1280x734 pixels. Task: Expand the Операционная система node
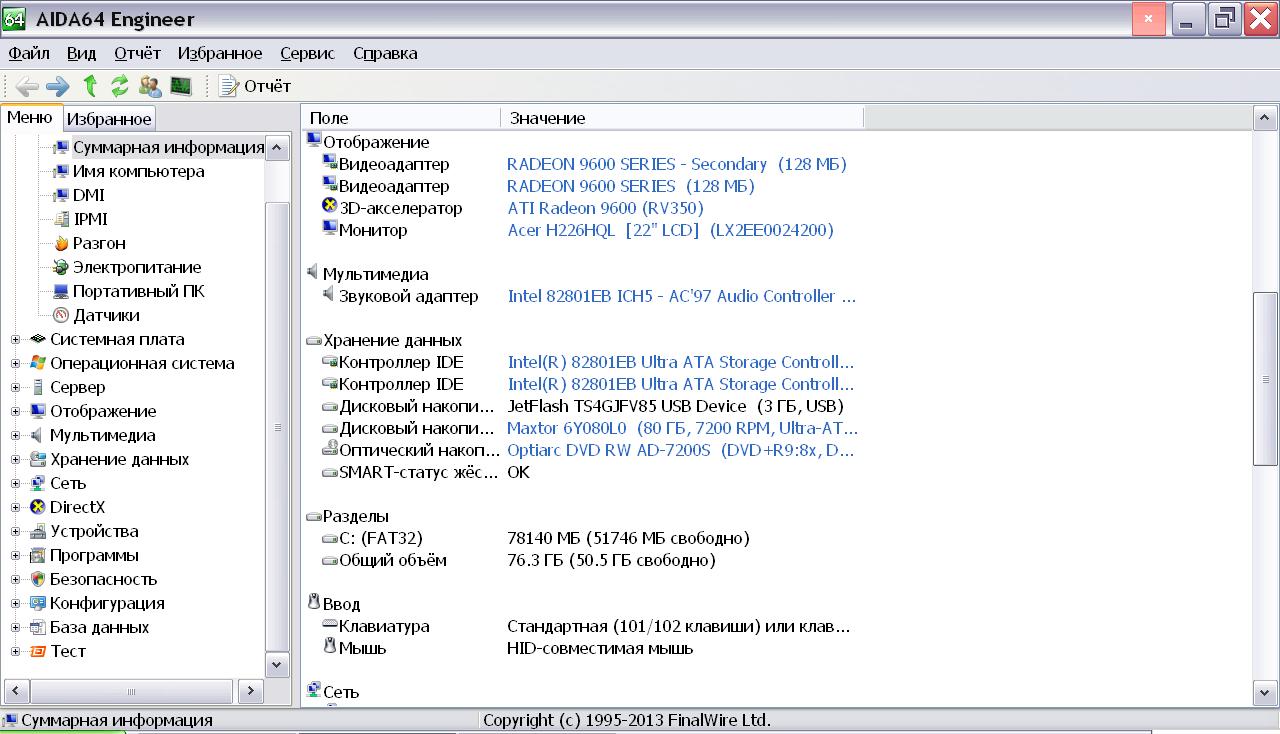pyautogui.click(x=15, y=363)
